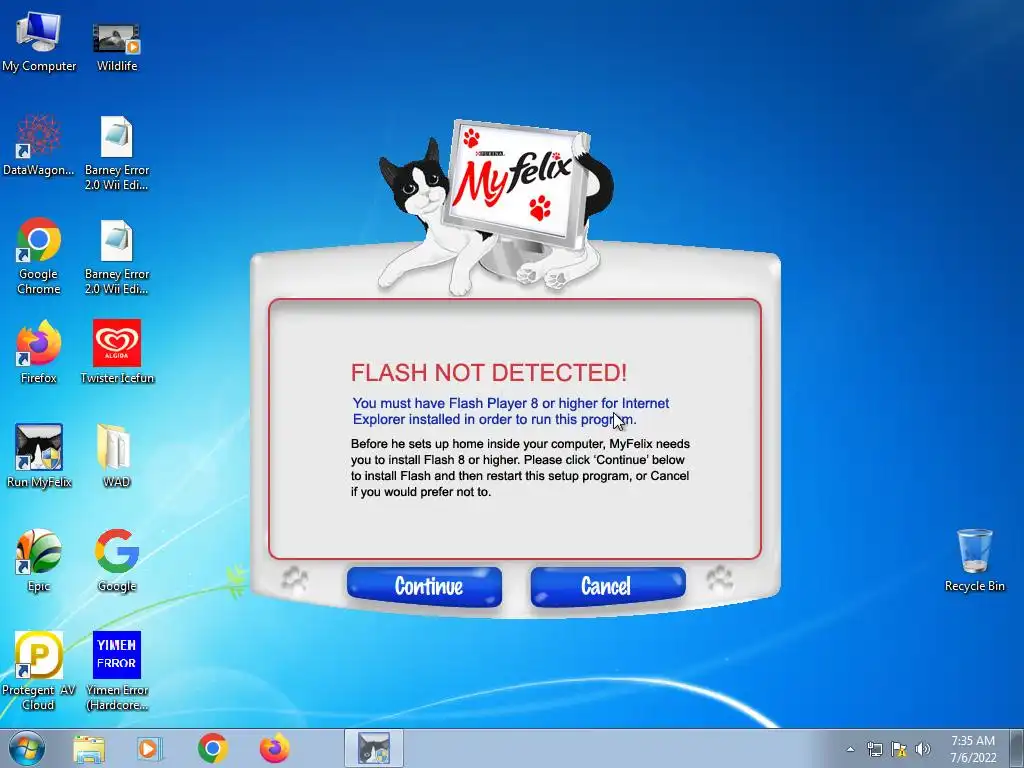Select the upper Barney Error 2.0 Wii file
The height and width of the screenshot is (768, 1024).
tap(117, 153)
